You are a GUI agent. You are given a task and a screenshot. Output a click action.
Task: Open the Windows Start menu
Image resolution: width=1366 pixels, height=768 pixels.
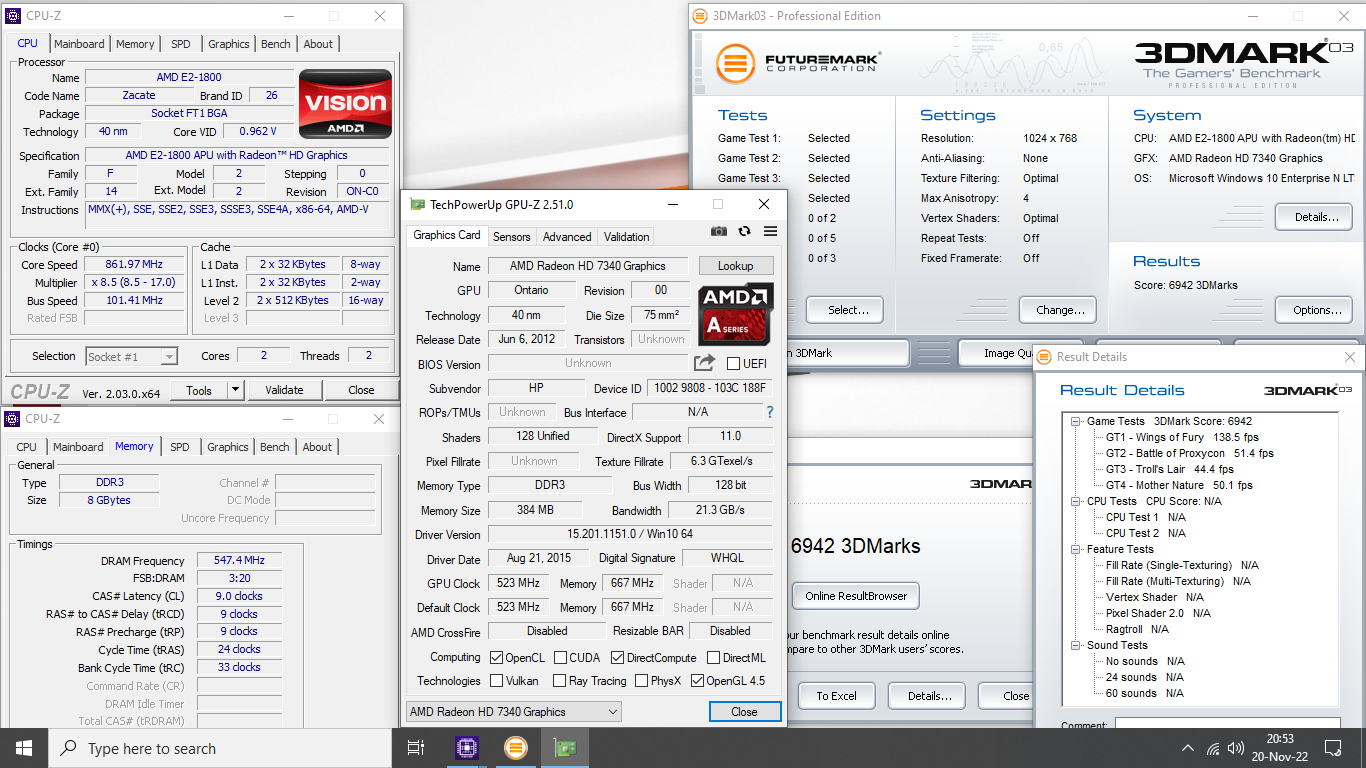[24, 748]
